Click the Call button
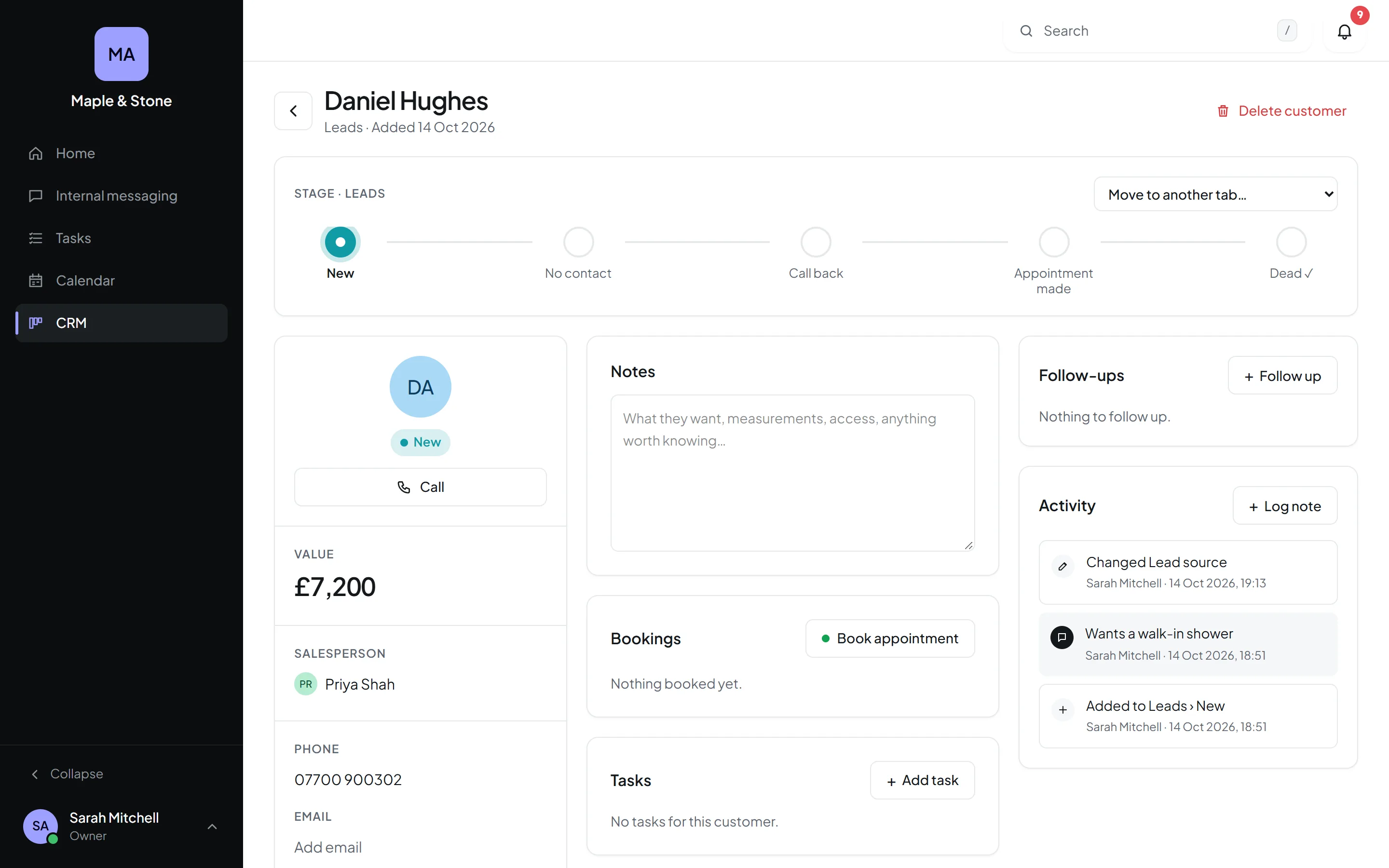This screenshot has width=1389, height=868. coord(420,487)
